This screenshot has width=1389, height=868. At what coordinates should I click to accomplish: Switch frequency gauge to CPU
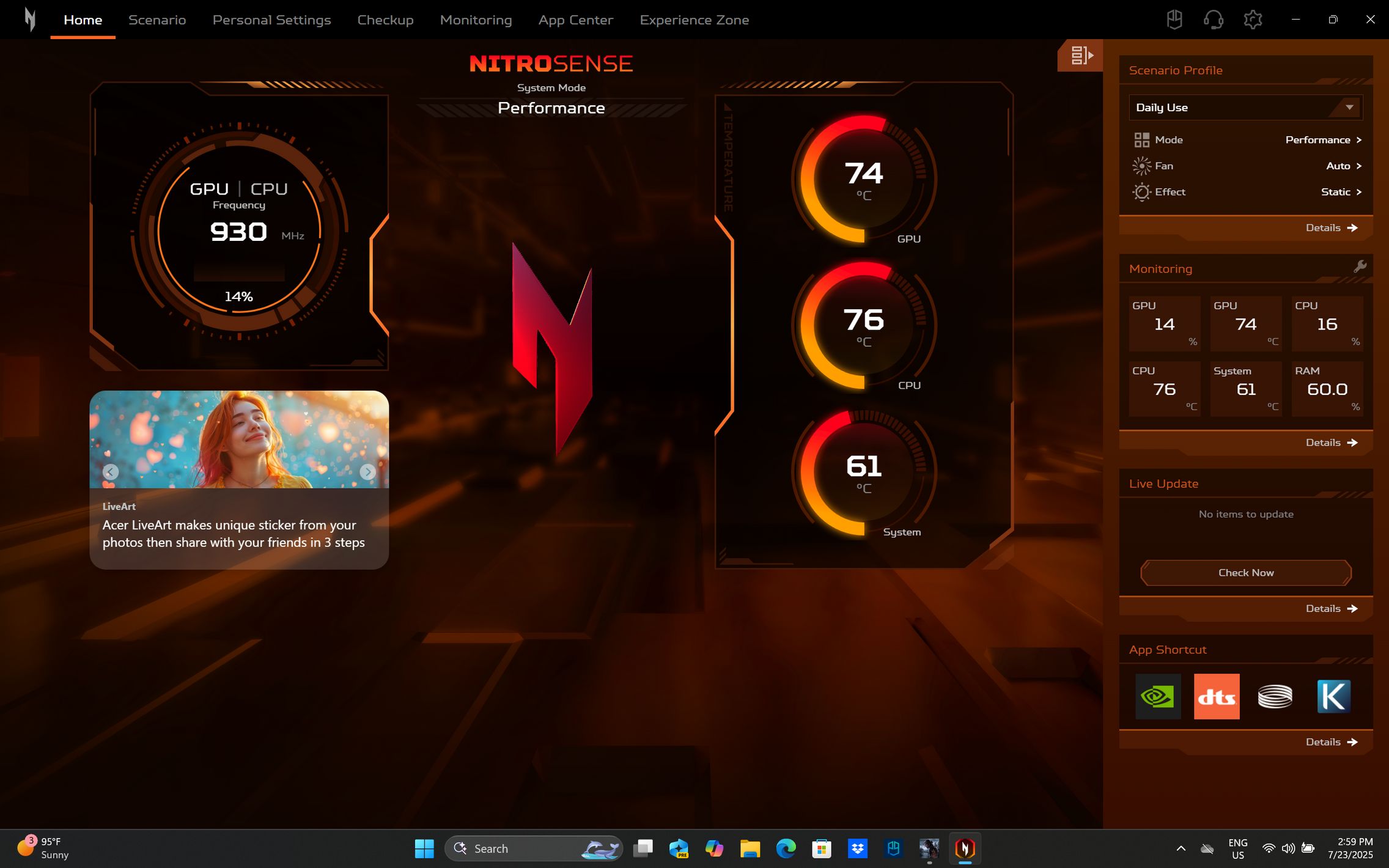point(269,189)
